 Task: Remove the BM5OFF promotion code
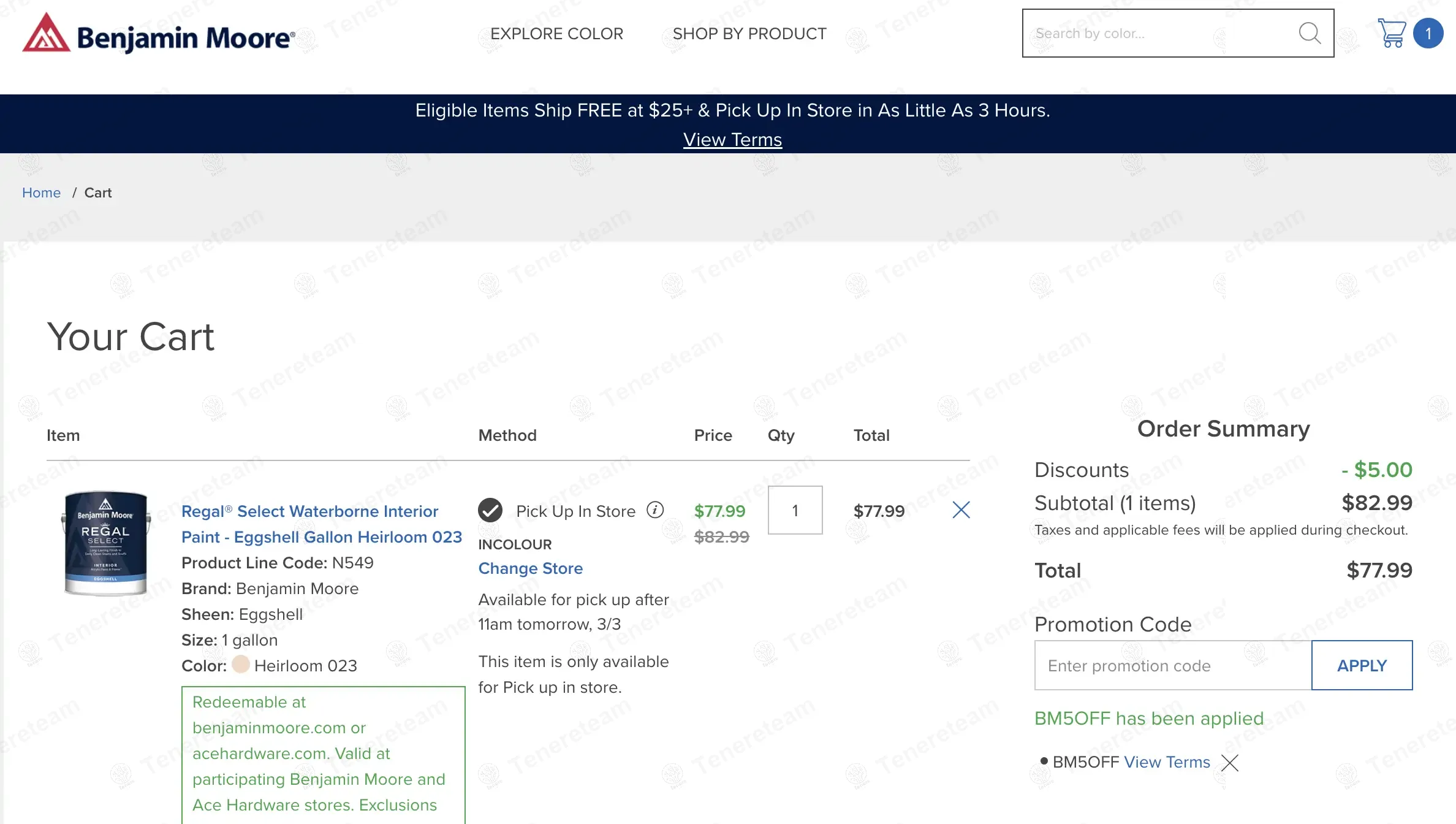(1229, 763)
